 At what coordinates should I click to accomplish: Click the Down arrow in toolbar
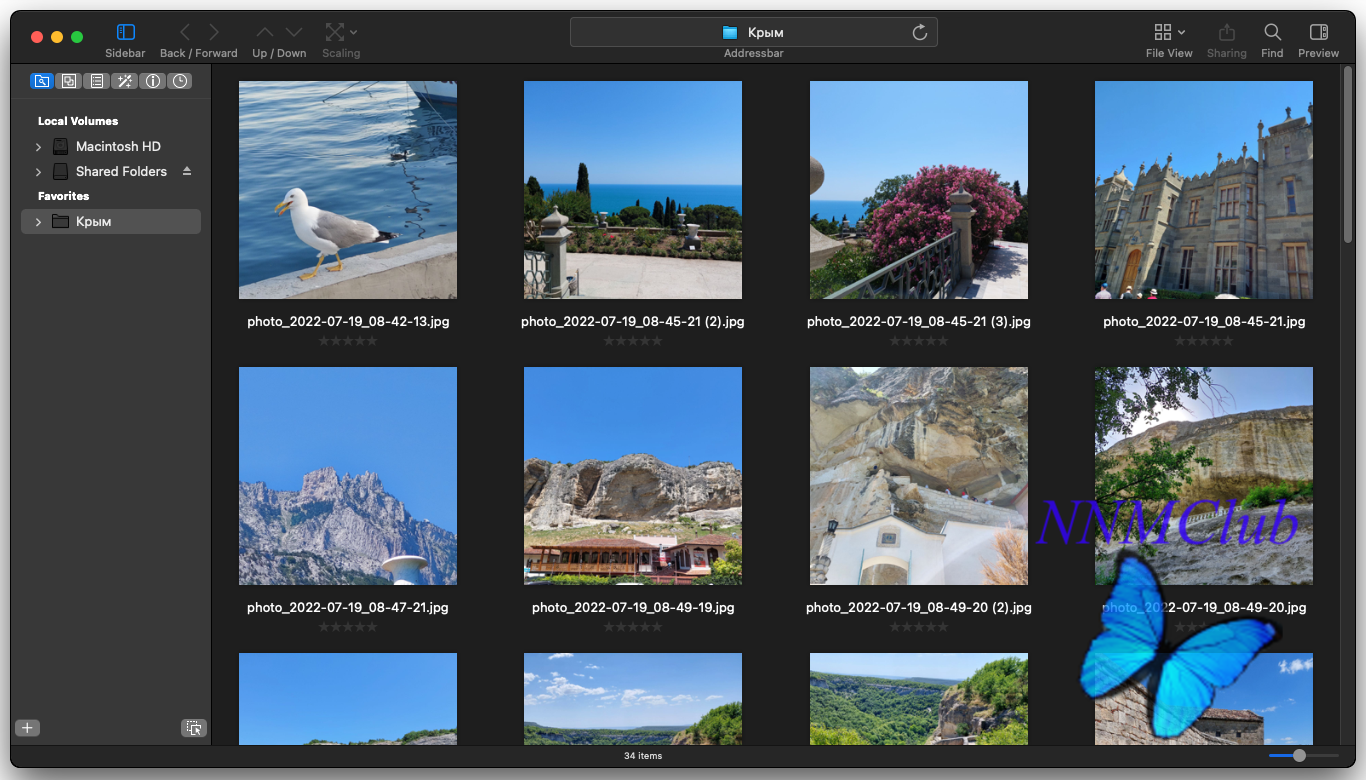pyautogui.click(x=294, y=32)
